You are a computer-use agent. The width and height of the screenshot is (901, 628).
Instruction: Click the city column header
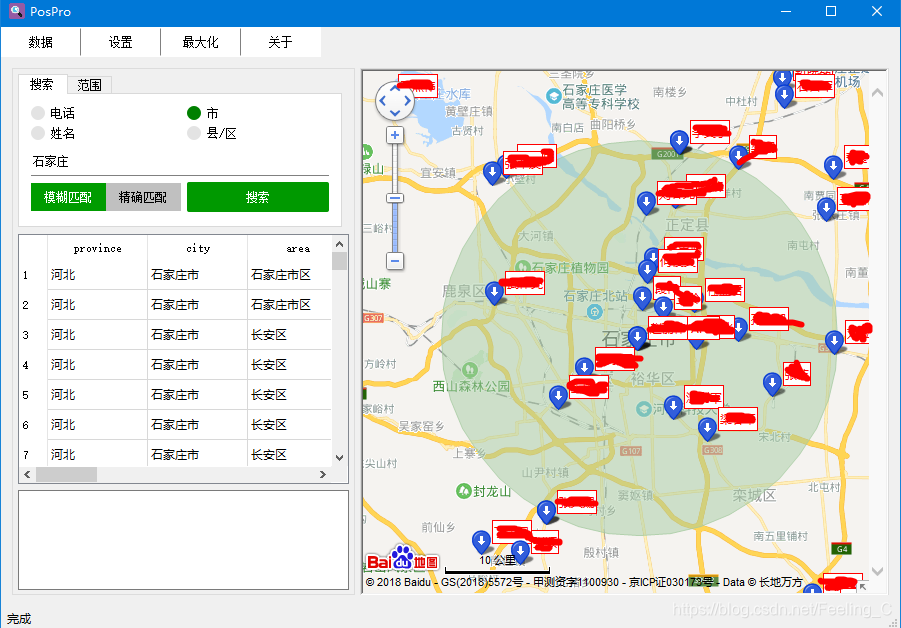tap(198, 248)
